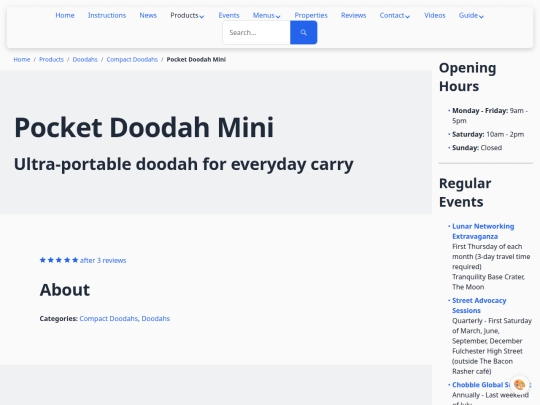This screenshot has height=405, width=540.
Task: Click the Compact Doodahs breadcrumb link
Action: (x=132, y=60)
